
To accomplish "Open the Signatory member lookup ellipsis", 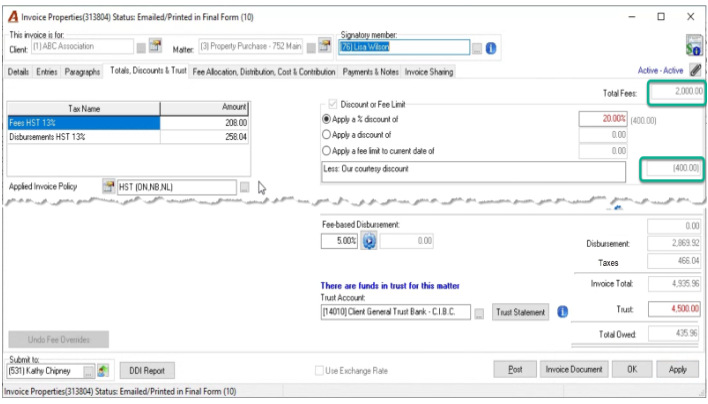I will click(477, 48).
